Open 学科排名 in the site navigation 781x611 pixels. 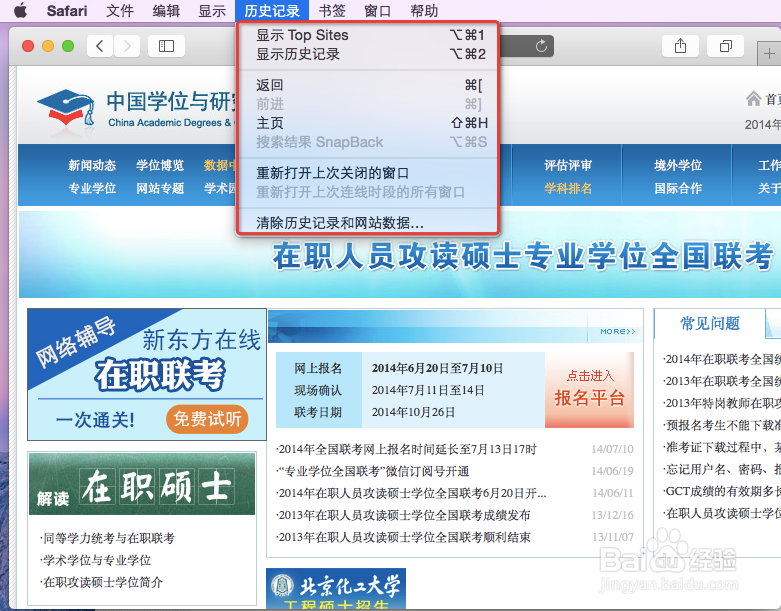(x=568, y=188)
